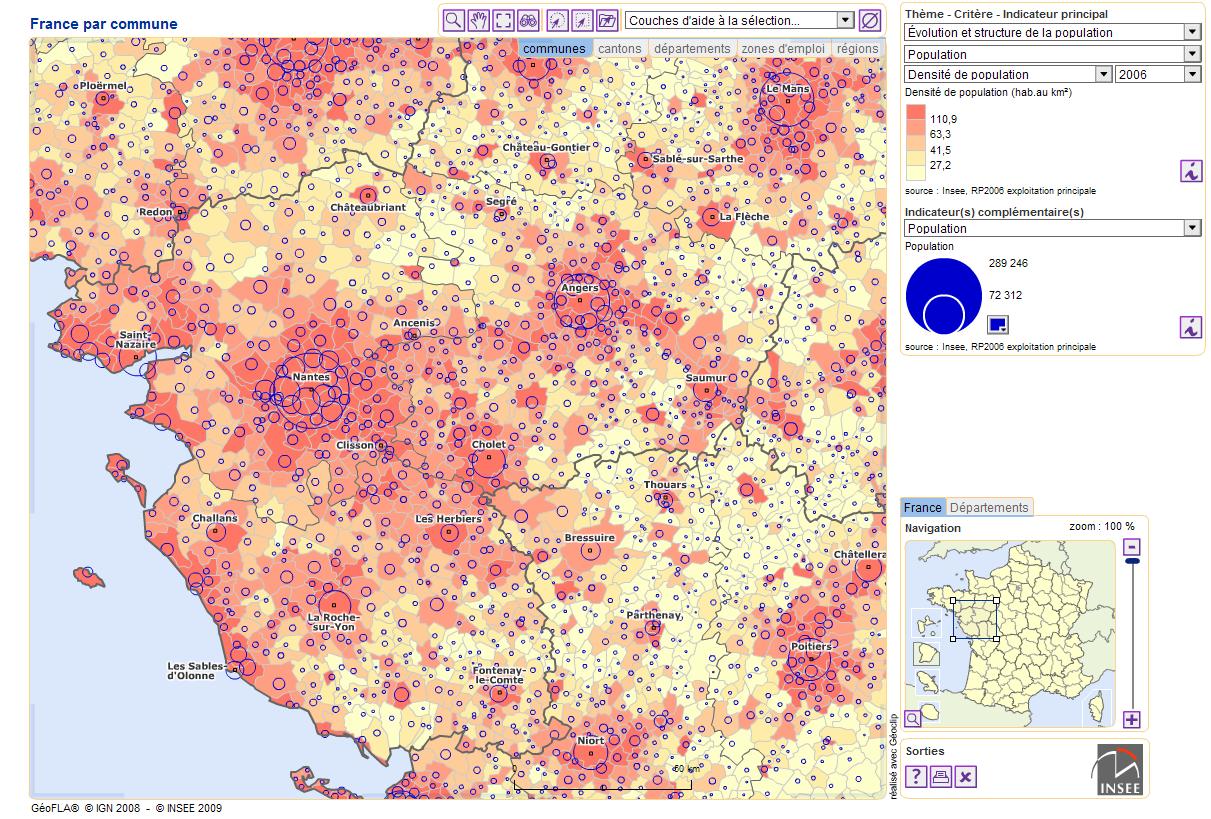This screenshot has height=819, width=1211.
Task: Open the 'Couches d'aide à la sélection' dropdown
Action: [739, 20]
